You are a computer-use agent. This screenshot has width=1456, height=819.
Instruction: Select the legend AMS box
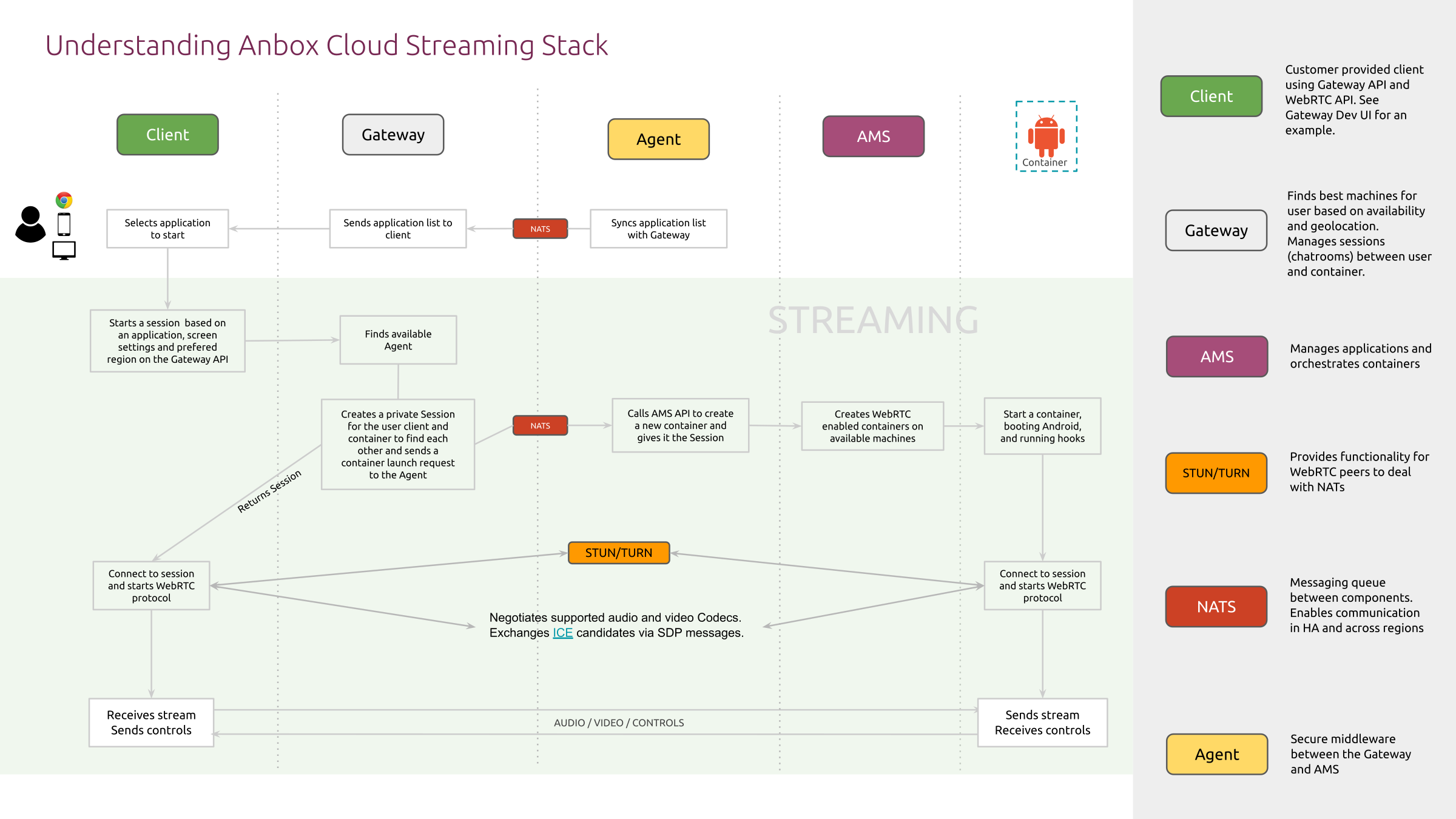(1217, 357)
